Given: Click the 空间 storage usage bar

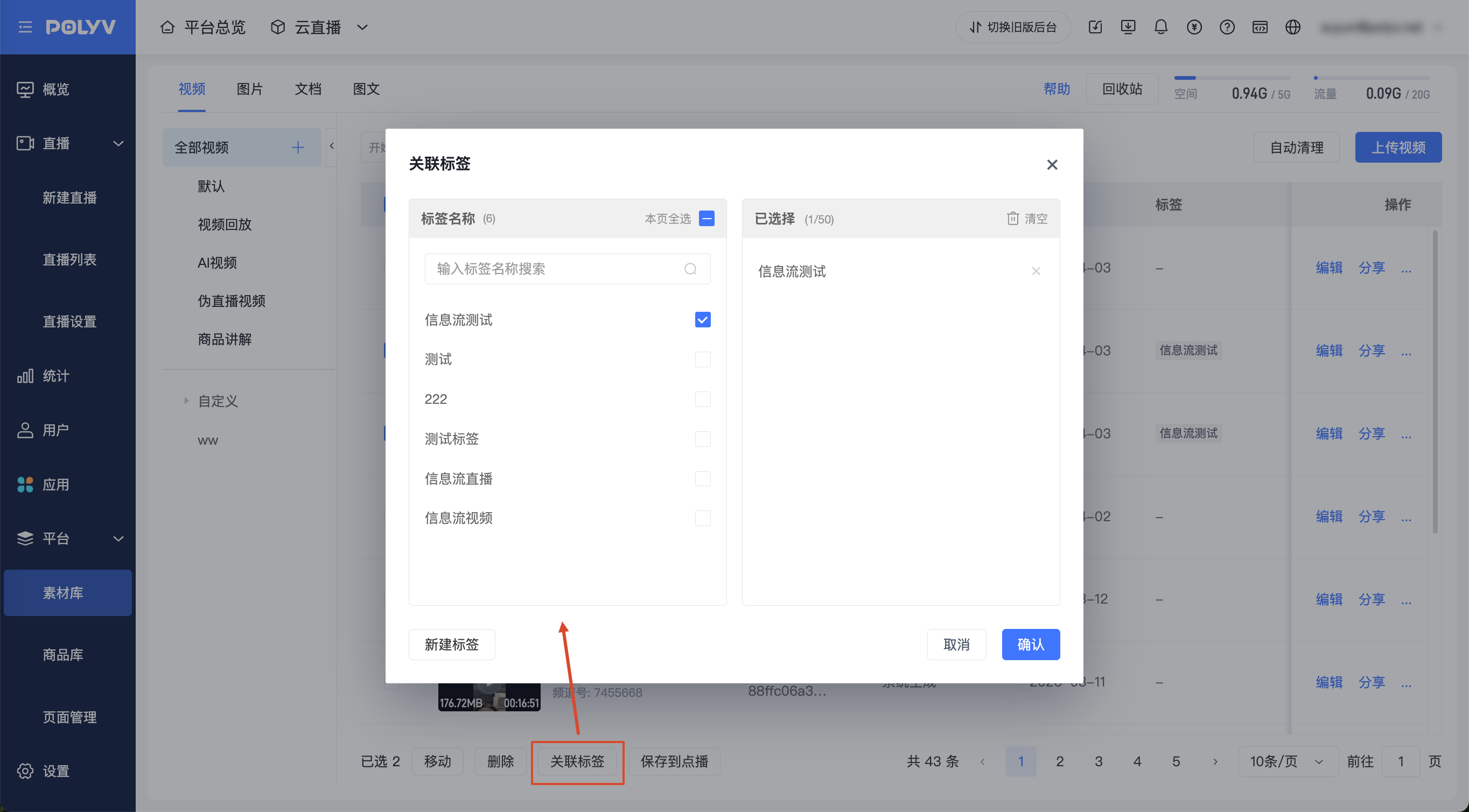Looking at the screenshot, I should click(1232, 78).
